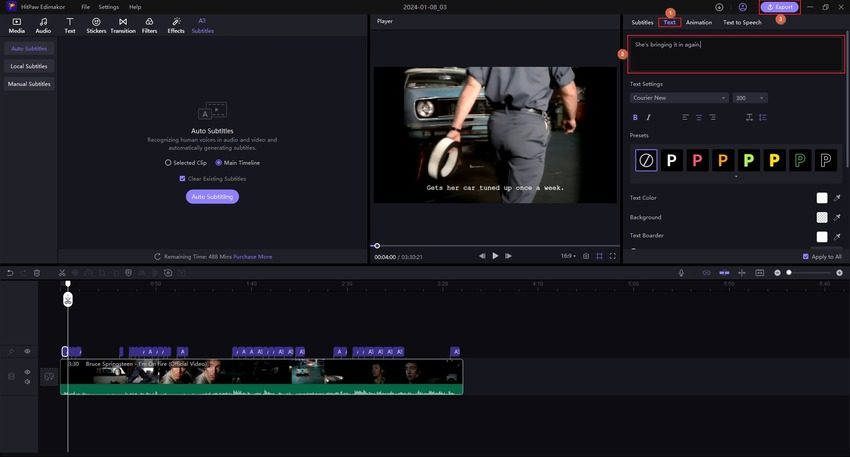The image size is (850, 457).
Task: Pick text border color with eyedropper
Action: [x=837, y=236]
